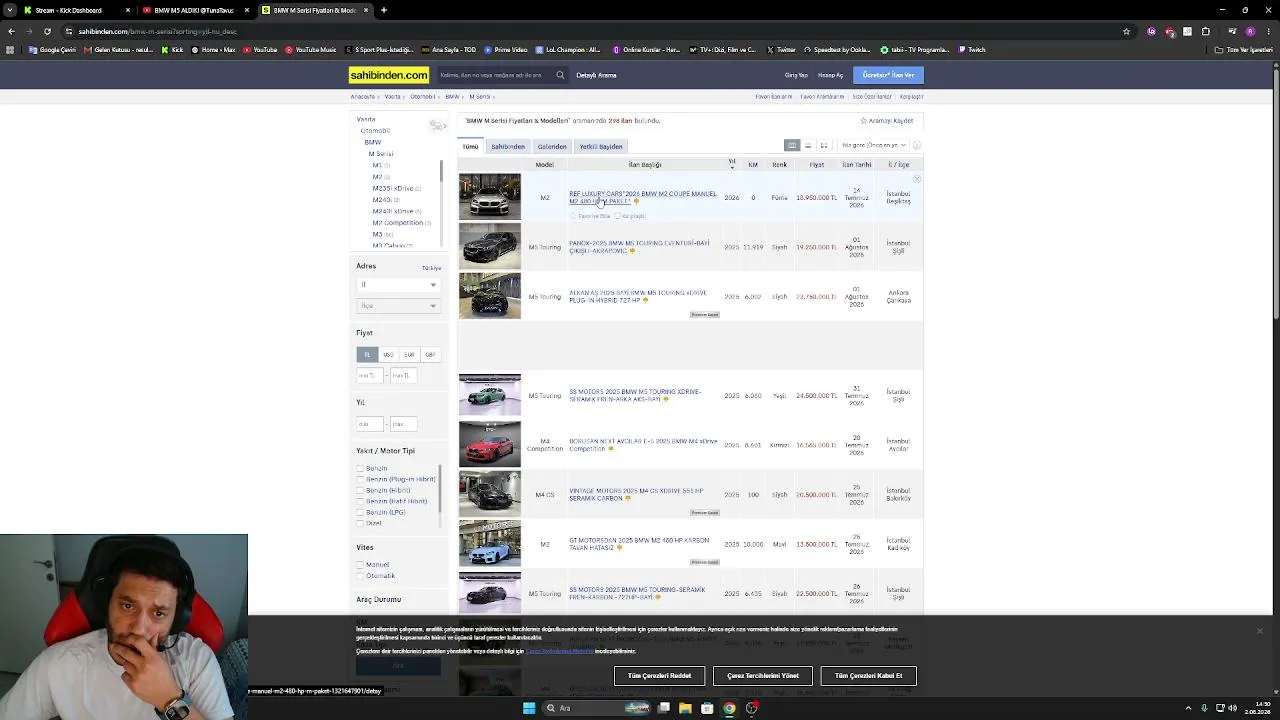Switch to the BMW M5 ALDIKI browser tab
The height and width of the screenshot is (720, 1280).
pos(195,10)
